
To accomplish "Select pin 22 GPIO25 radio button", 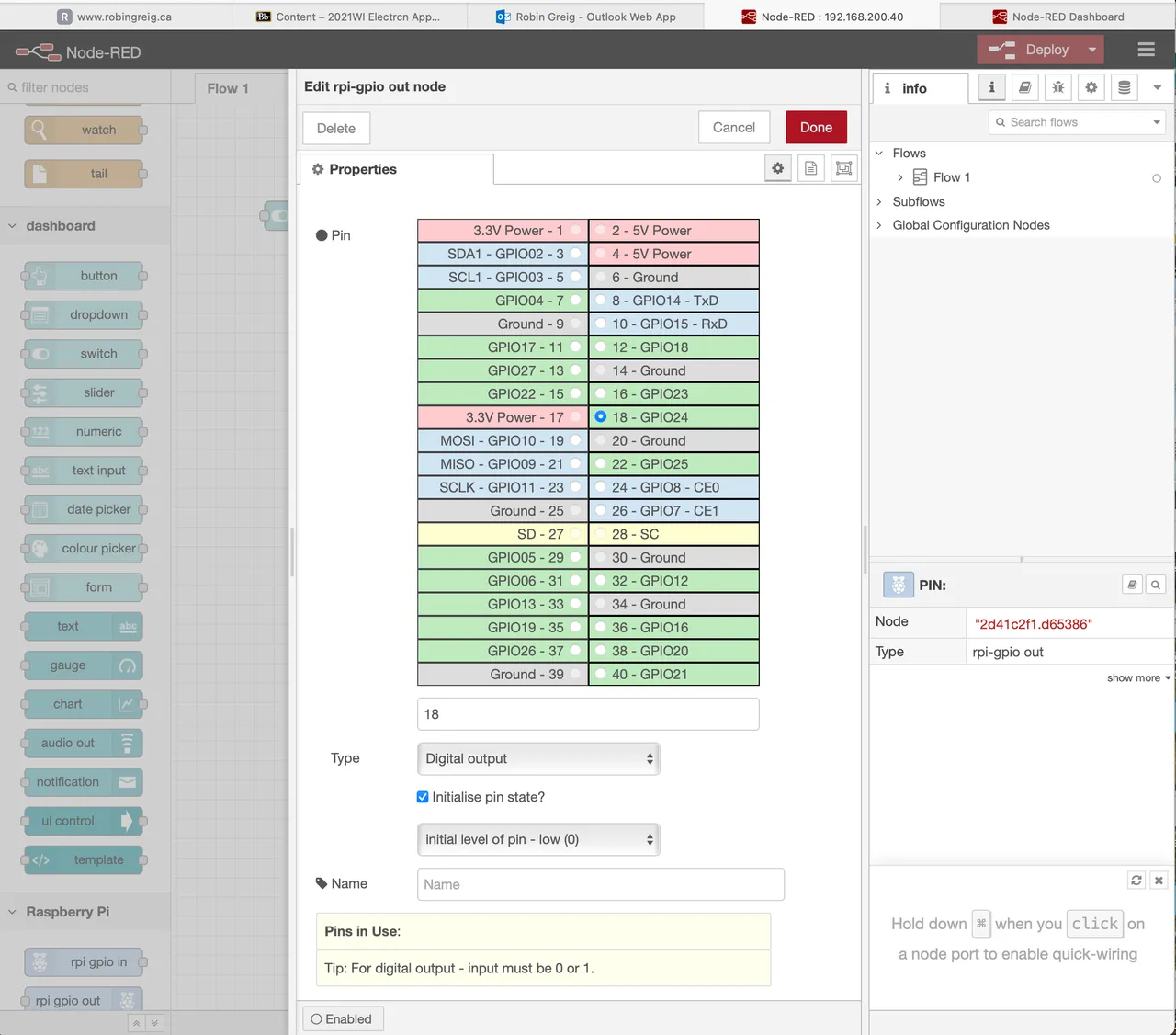I will pos(601,464).
